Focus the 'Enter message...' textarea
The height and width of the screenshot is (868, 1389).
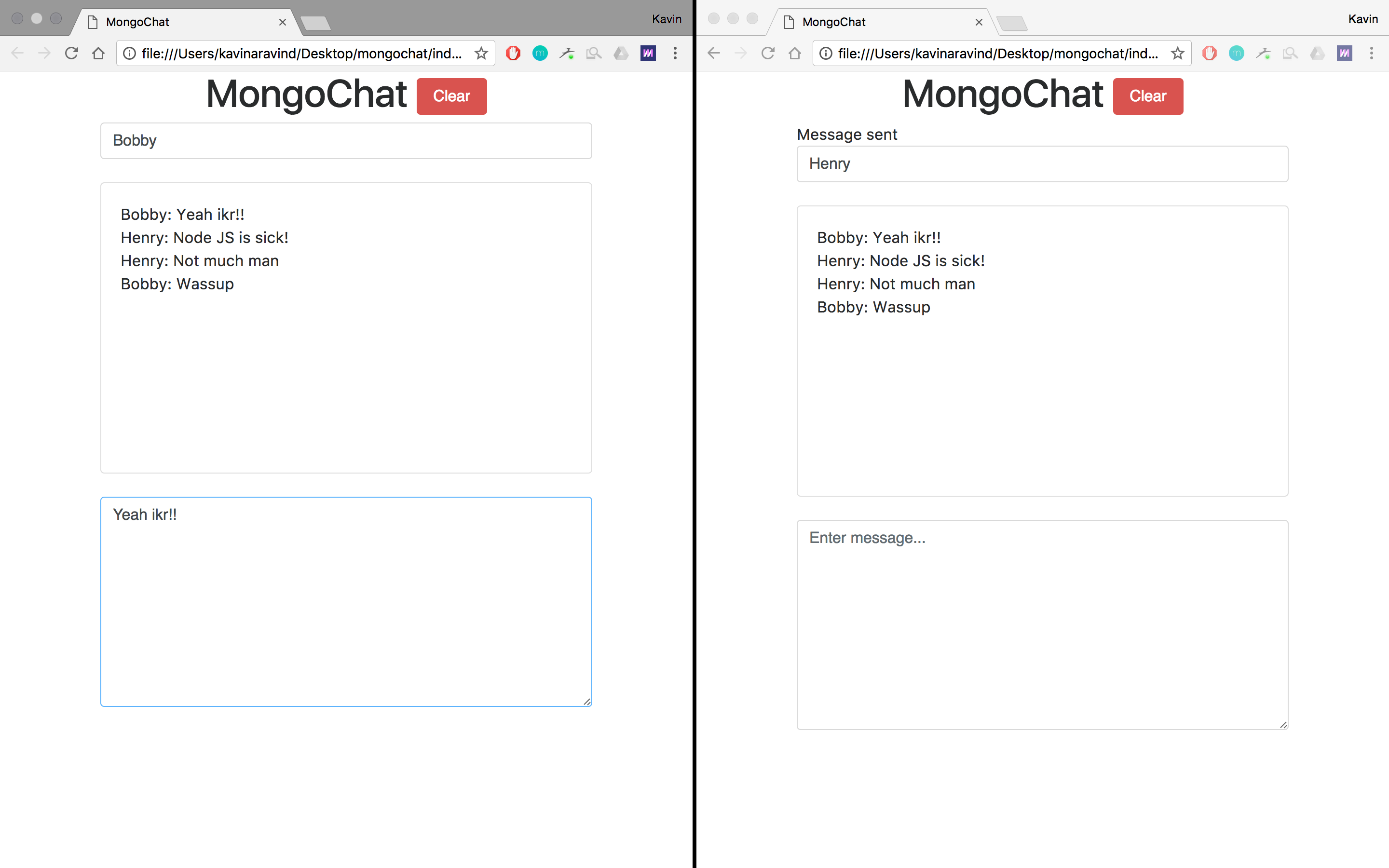pos(1042,624)
